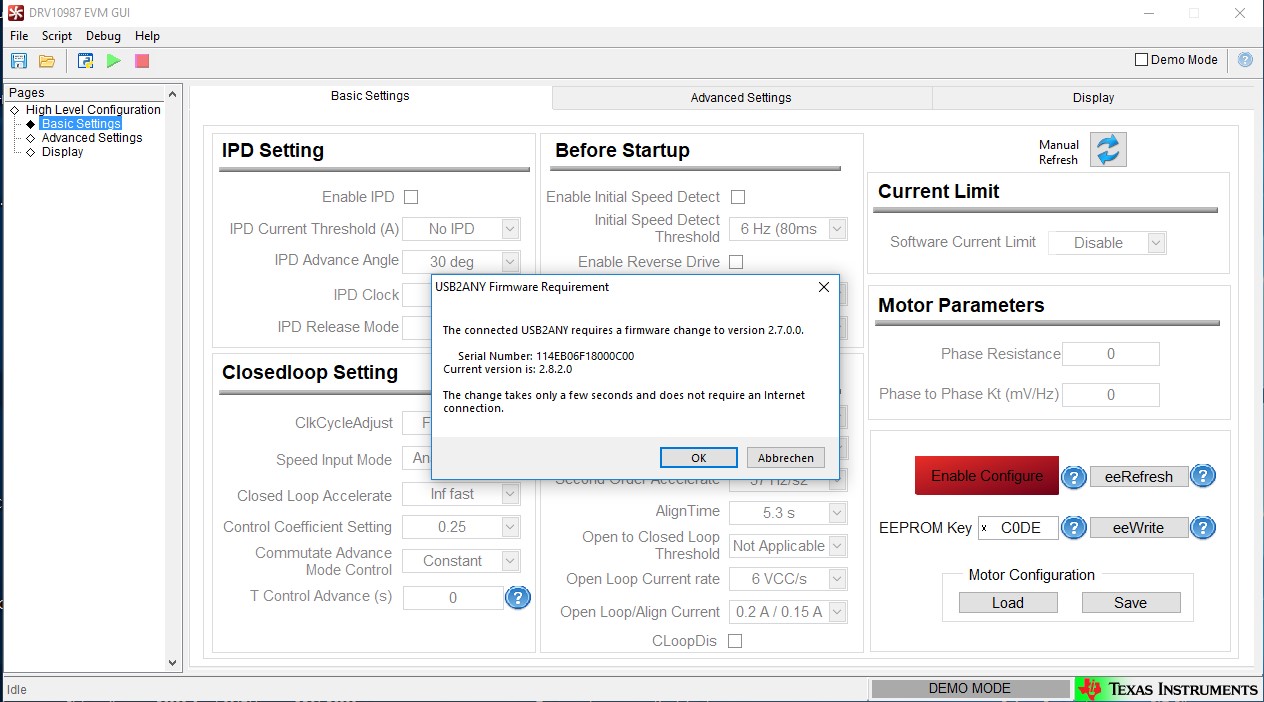1264x702 pixels.
Task: Click the red Enable Configure button
Action: 987,476
